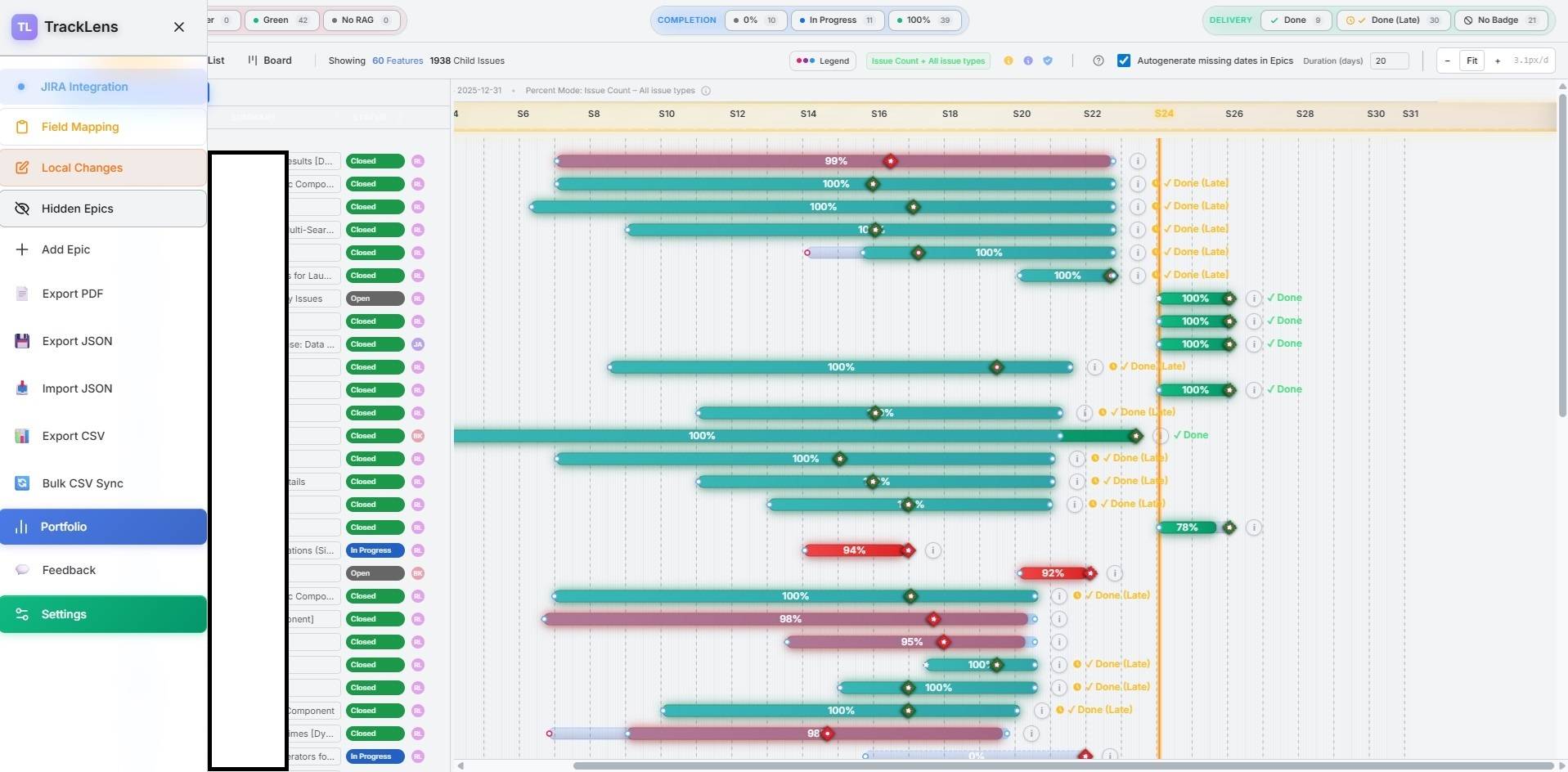Open the Issue Count + All issue types selector

coord(928,61)
